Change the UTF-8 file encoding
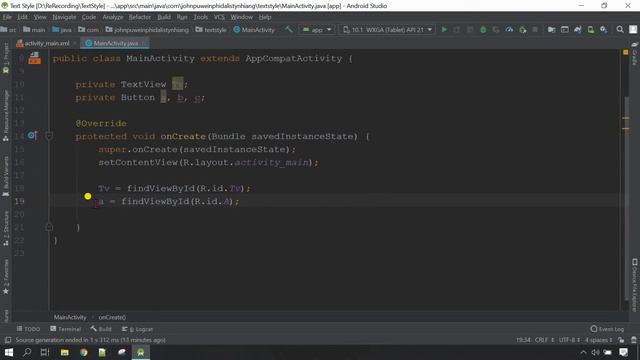 click(x=569, y=340)
